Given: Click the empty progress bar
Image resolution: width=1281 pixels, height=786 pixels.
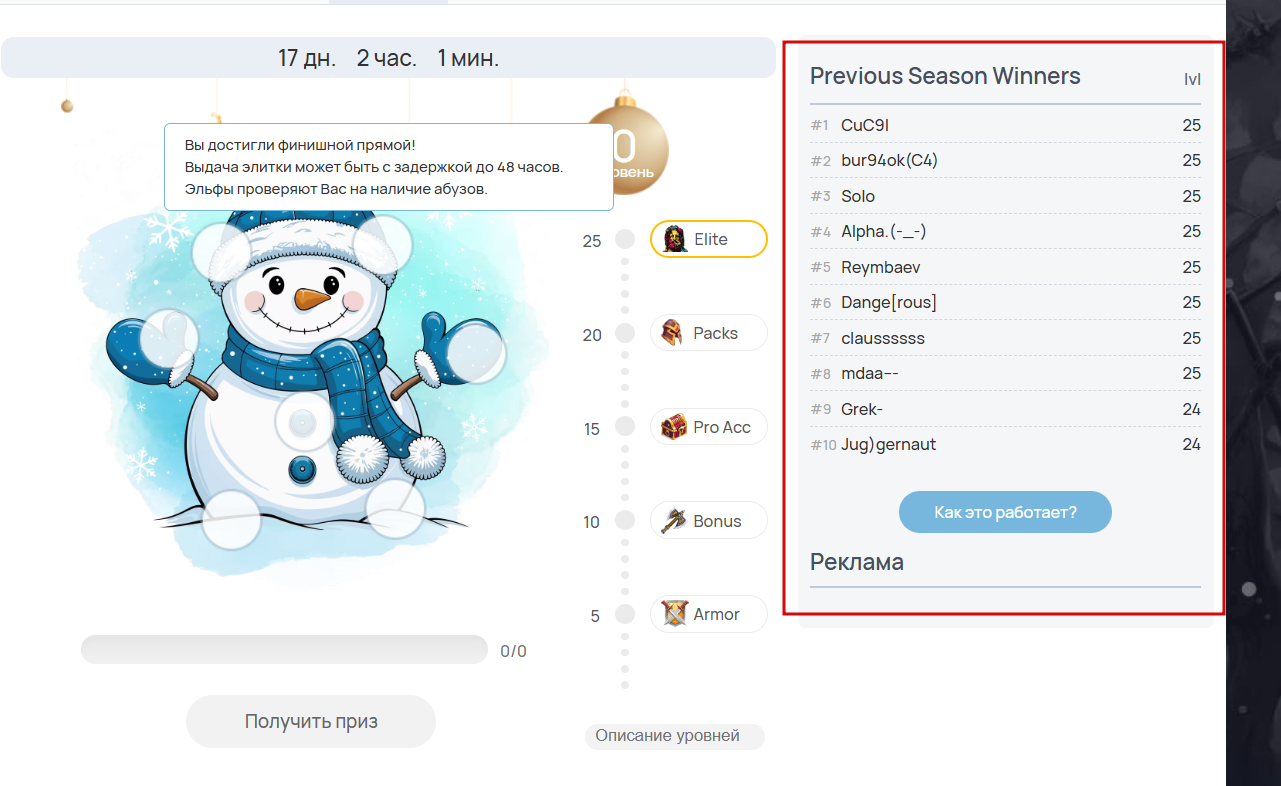Looking at the screenshot, I should (284, 649).
